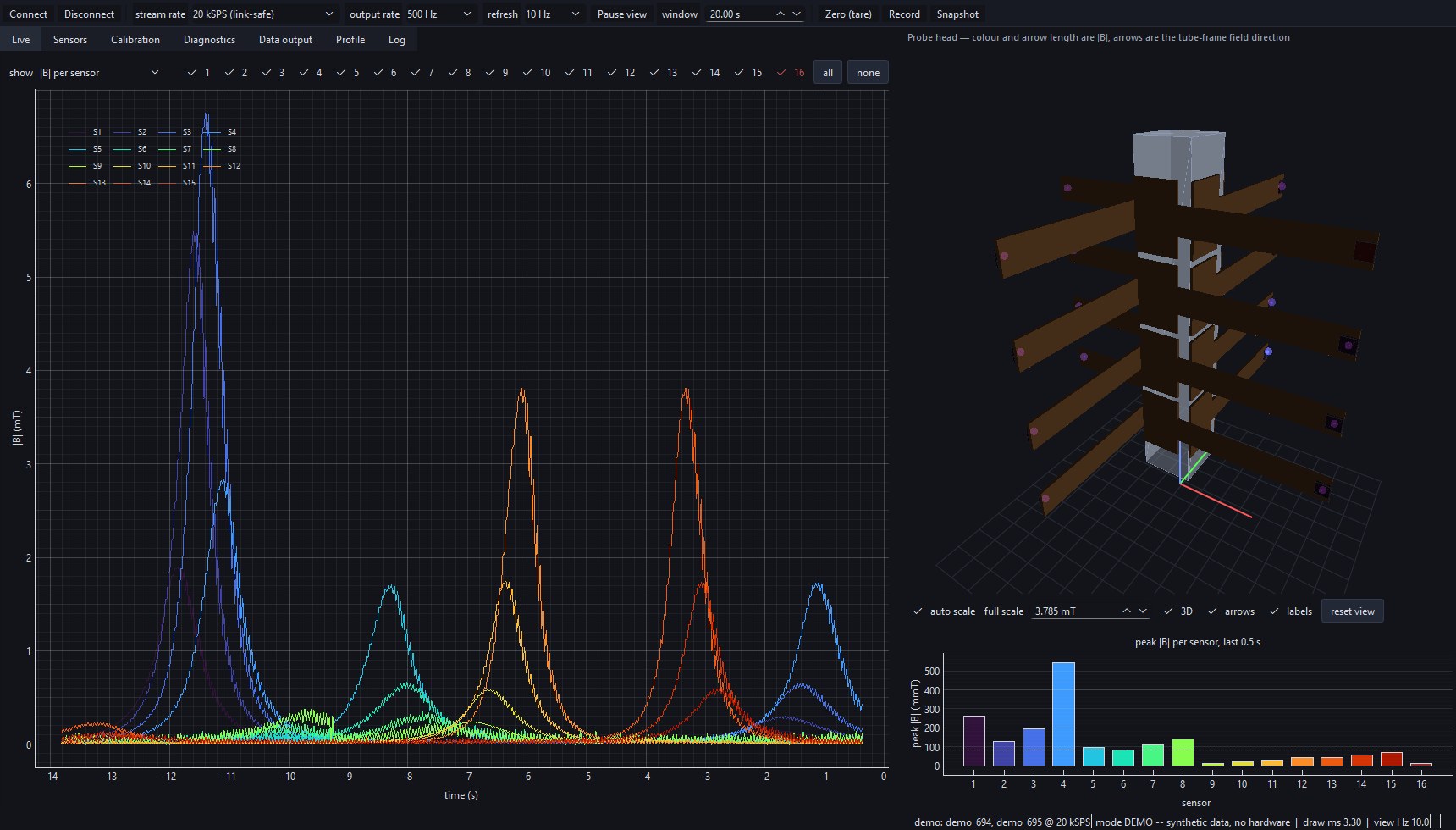This screenshot has width=1456, height=830.
Task: Open the Data output tab
Action: (285, 40)
